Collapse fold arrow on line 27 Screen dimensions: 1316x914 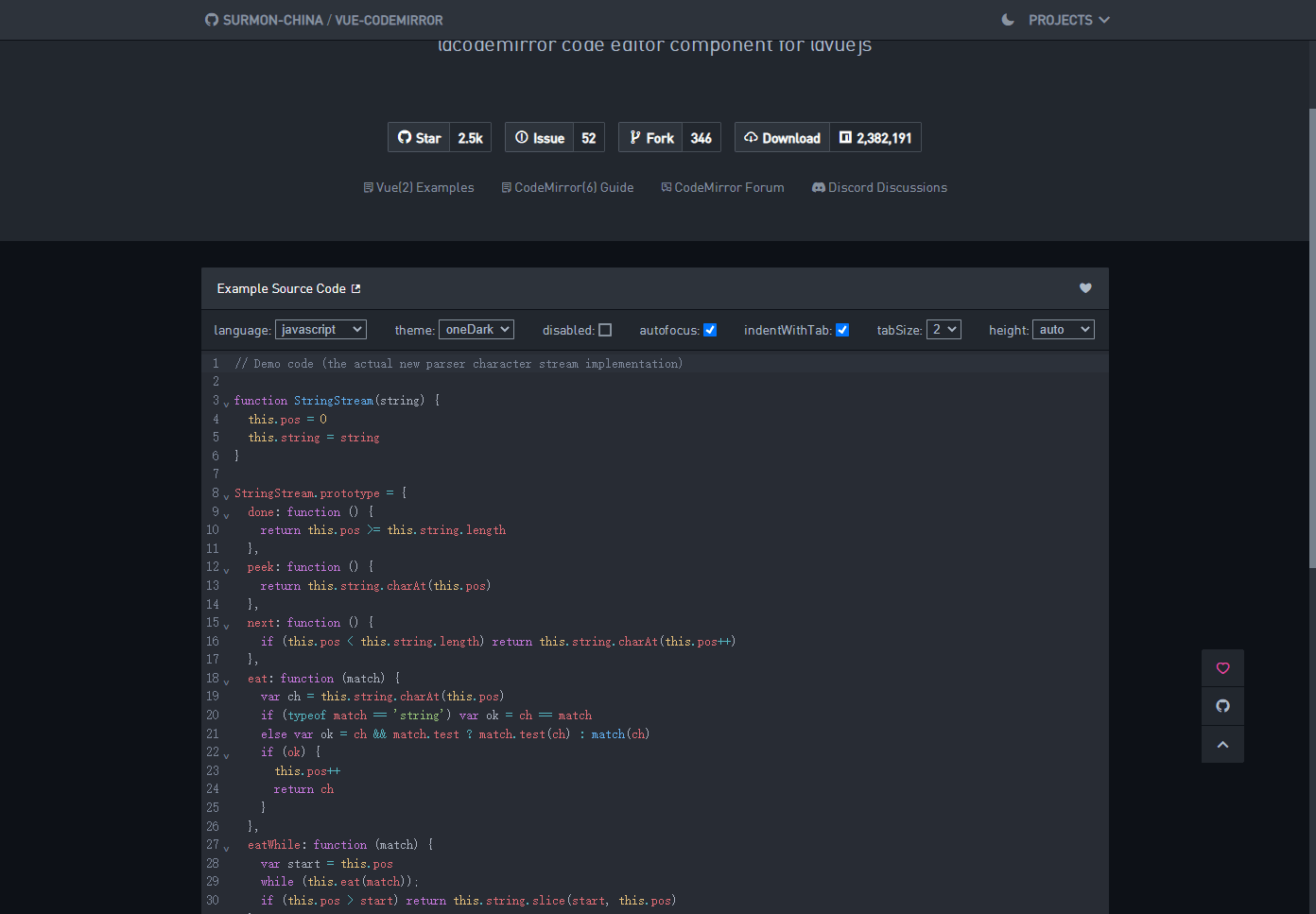coord(226,848)
